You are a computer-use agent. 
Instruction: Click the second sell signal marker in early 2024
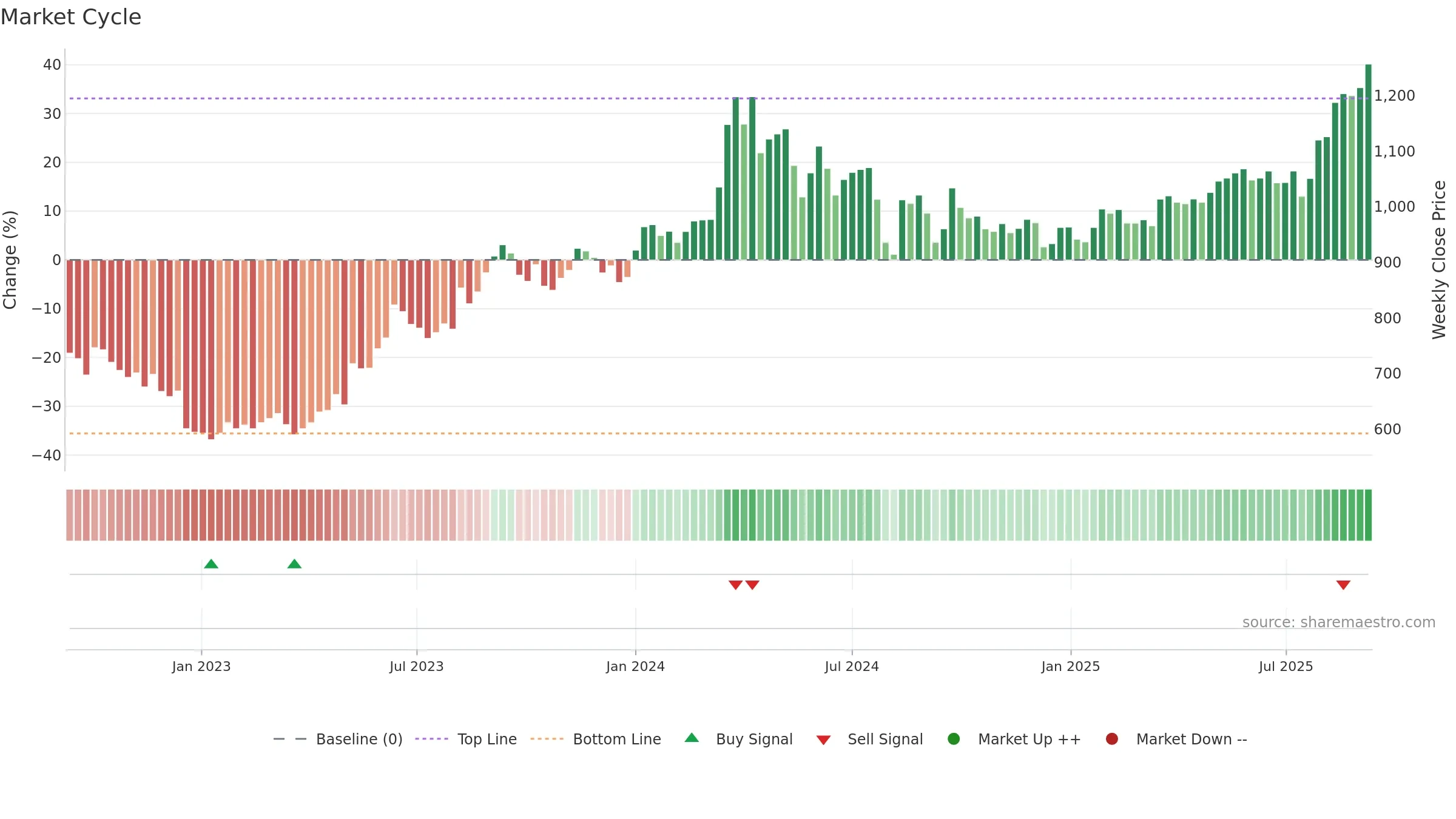tap(752, 585)
